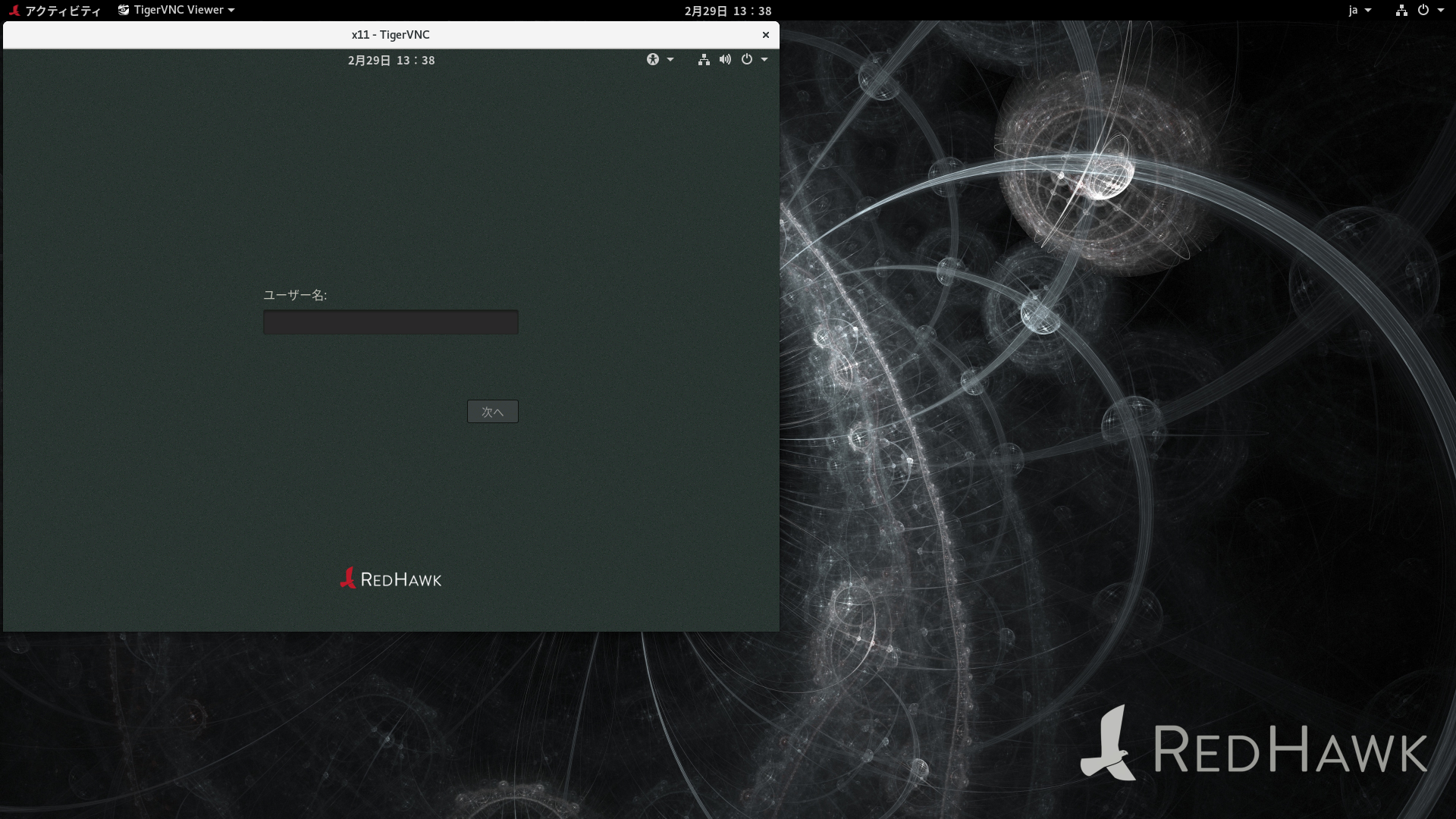Click the x11 - TigerVNC title bar
This screenshot has height=819, width=1456.
391,35
